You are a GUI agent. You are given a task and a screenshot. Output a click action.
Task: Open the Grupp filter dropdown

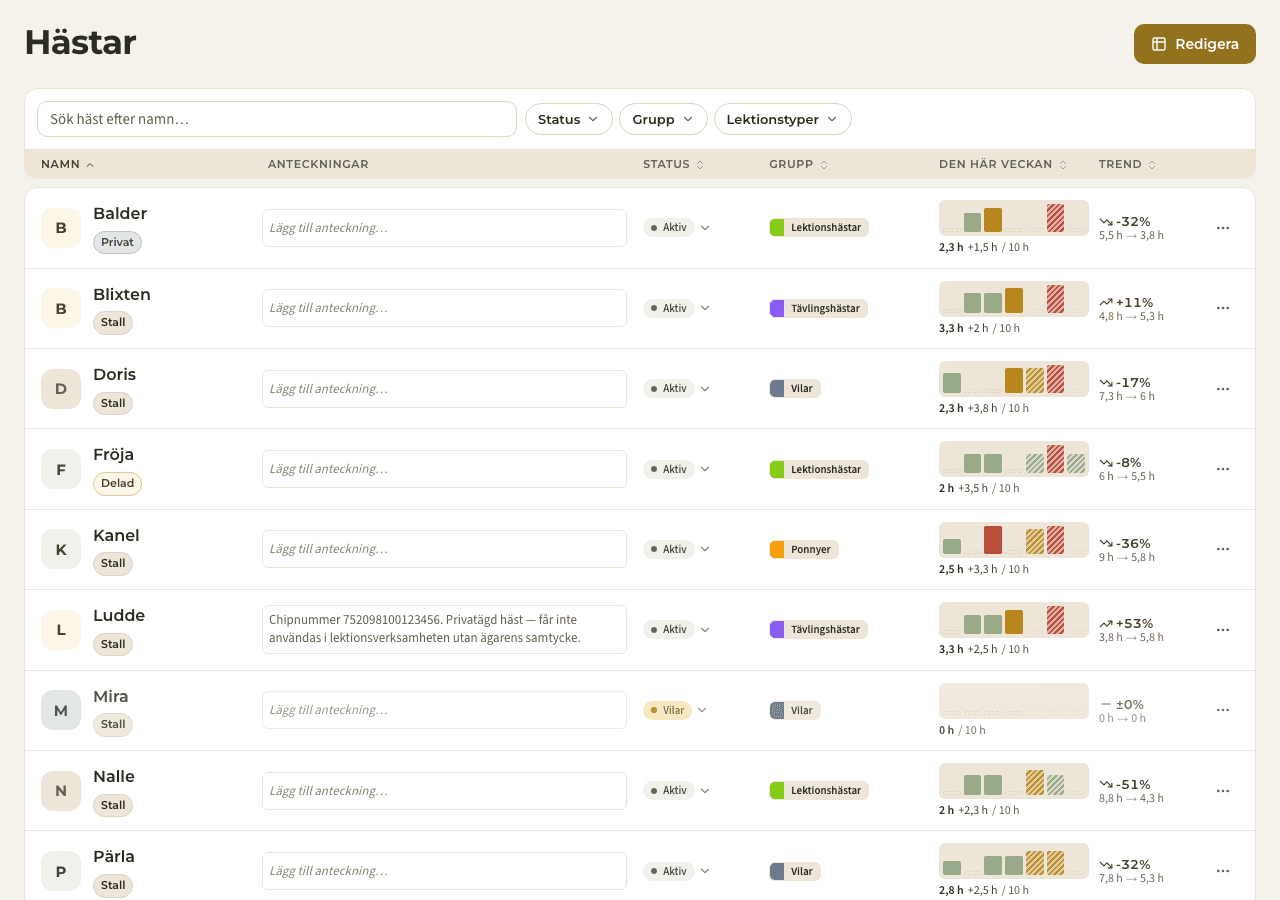point(663,119)
